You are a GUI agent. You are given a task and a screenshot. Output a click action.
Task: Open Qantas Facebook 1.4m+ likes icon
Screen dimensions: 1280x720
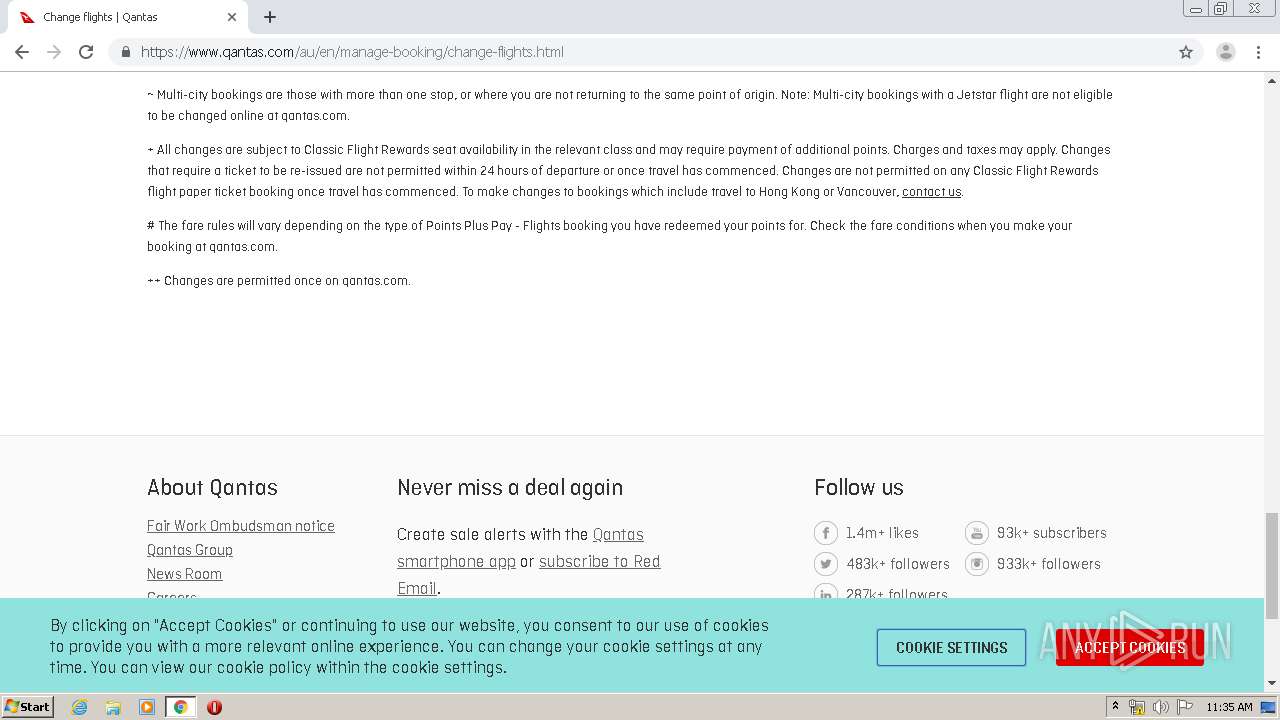pos(825,533)
